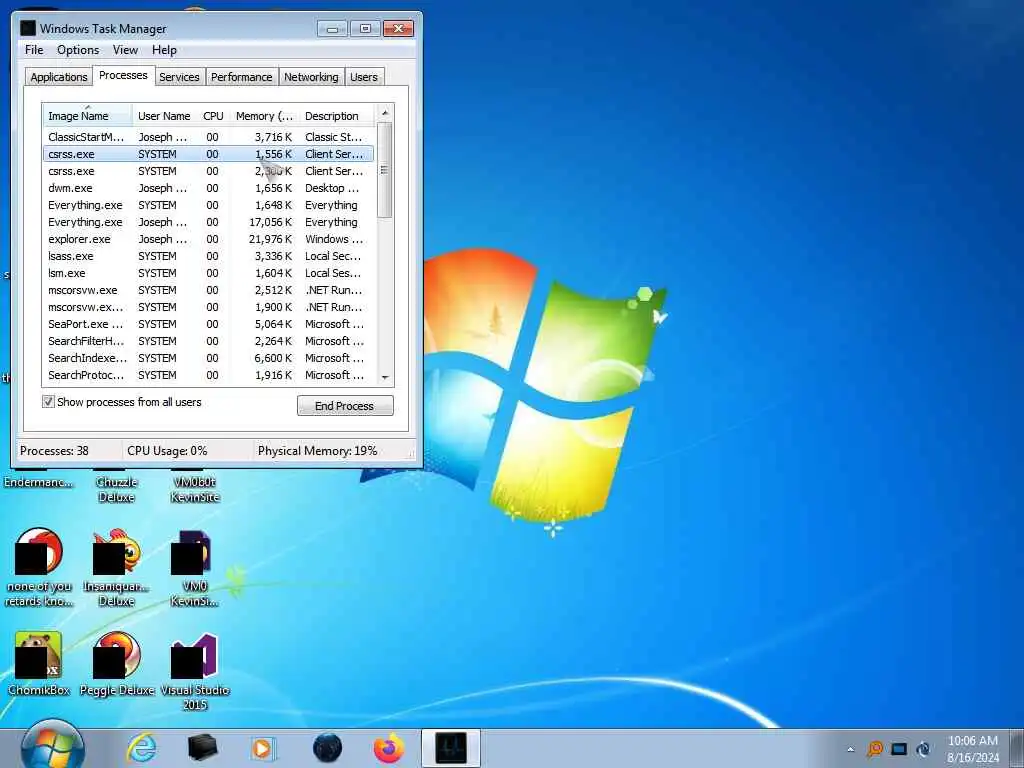The width and height of the screenshot is (1024, 768).
Task: Select the SearchIndexe... process row
Action: tap(209, 358)
